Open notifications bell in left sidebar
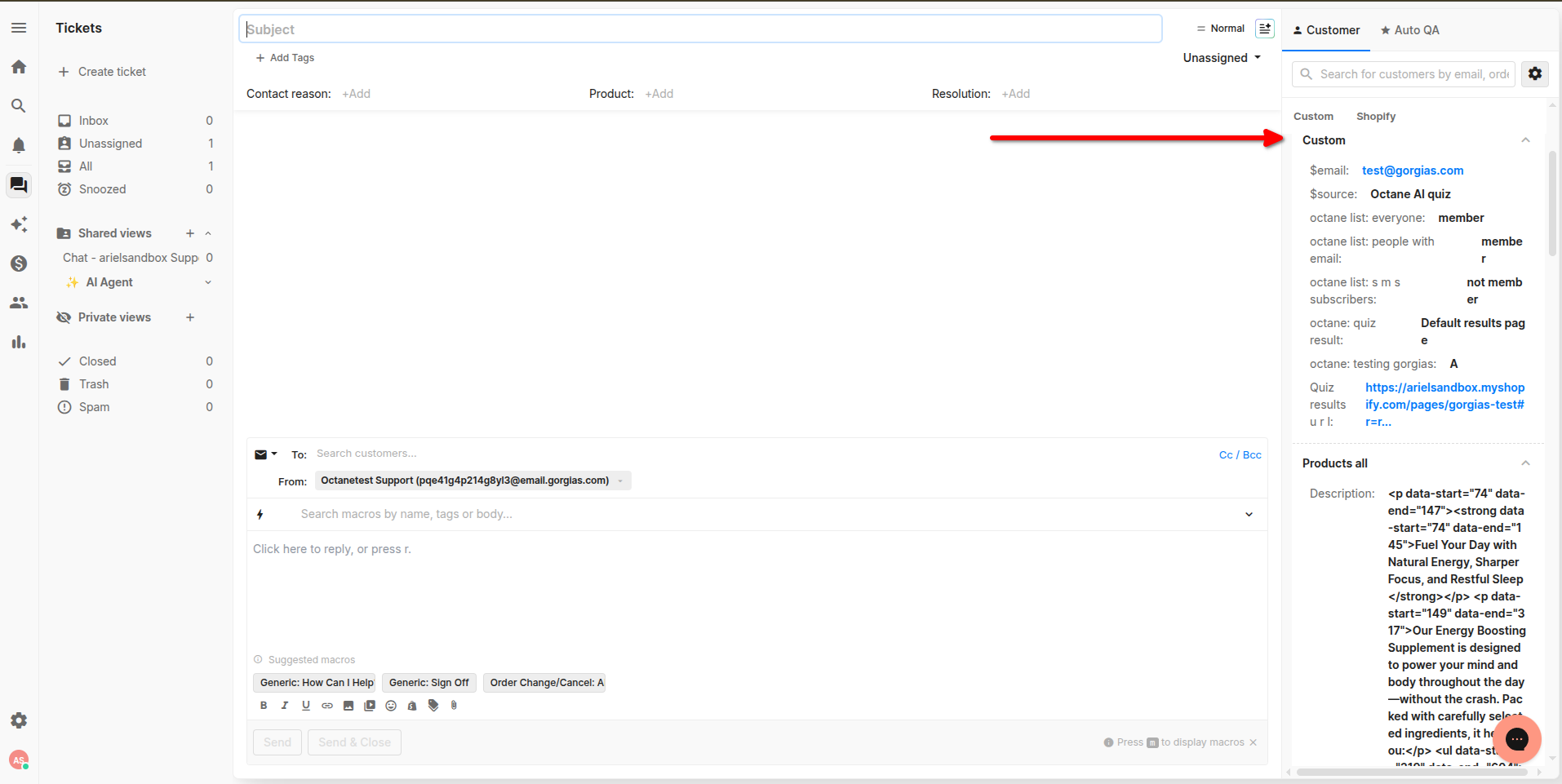Screen dimensions: 1562x784 (x=19, y=145)
